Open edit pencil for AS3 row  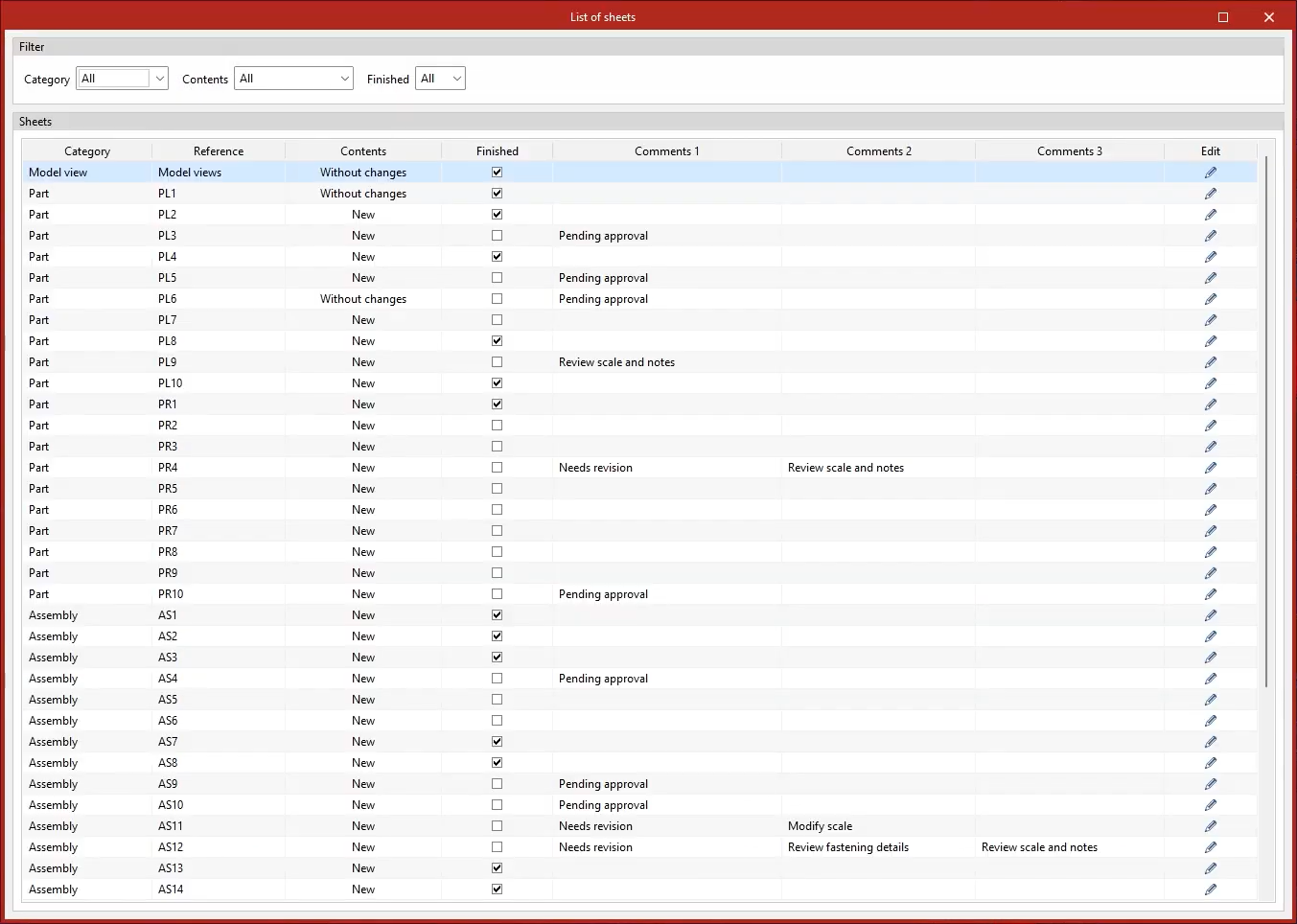[x=1211, y=658]
